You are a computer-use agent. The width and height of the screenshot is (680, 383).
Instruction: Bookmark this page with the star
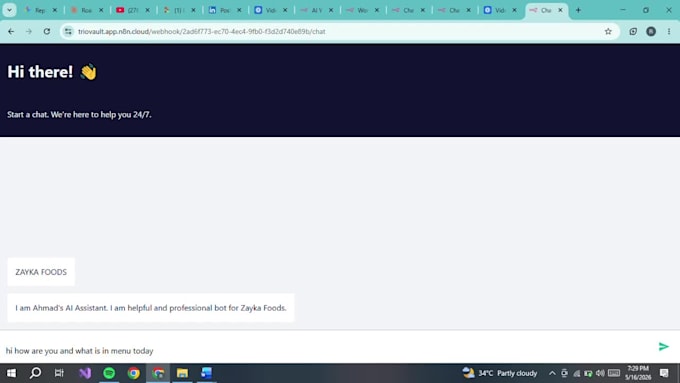pyautogui.click(x=608, y=31)
